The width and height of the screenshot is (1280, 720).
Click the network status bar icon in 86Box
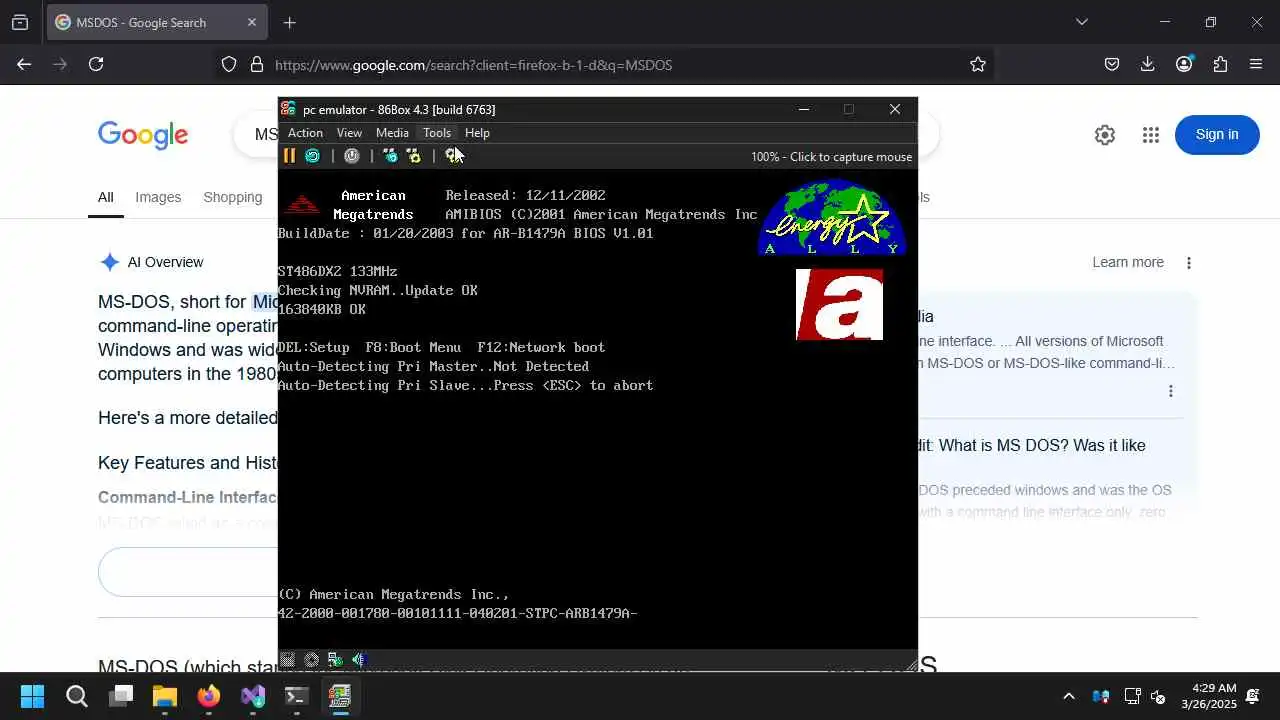point(335,660)
